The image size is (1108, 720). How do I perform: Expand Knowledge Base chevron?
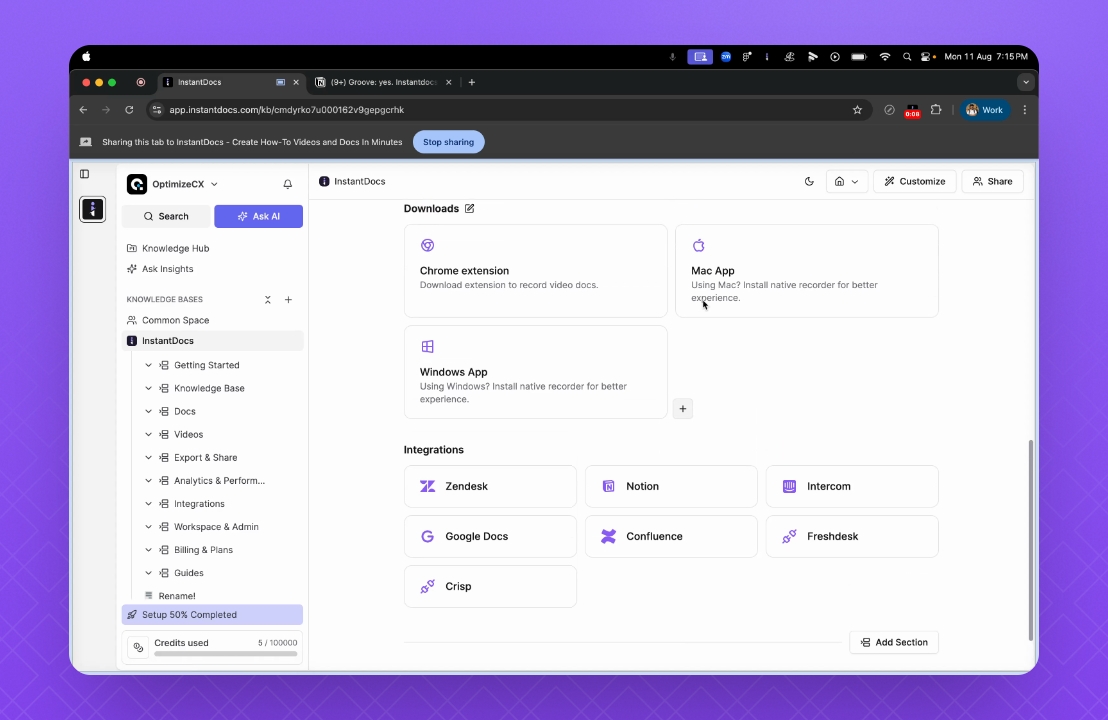148,388
